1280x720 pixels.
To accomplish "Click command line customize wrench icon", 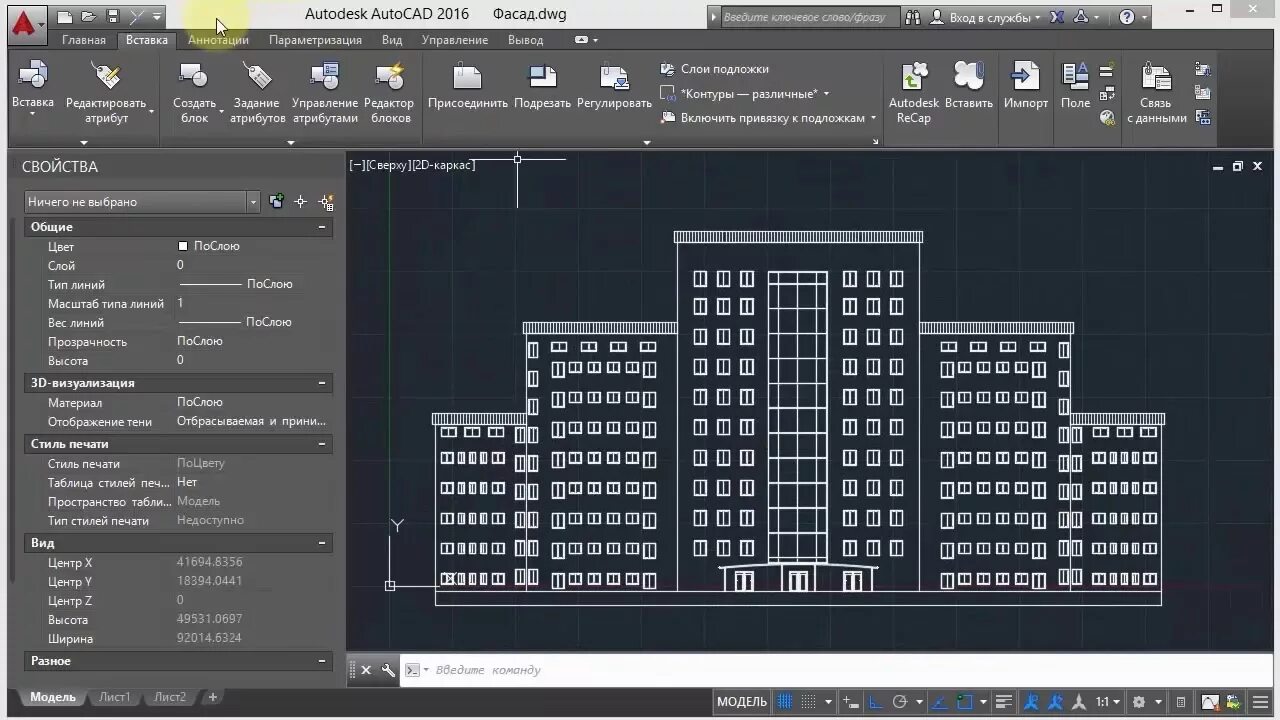I will click(388, 670).
